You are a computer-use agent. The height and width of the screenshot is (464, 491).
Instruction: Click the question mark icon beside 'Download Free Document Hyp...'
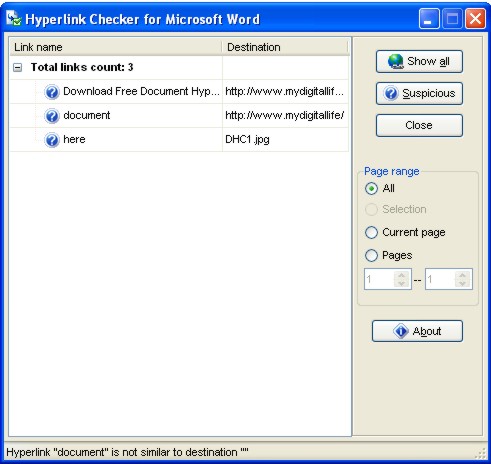click(52, 92)
